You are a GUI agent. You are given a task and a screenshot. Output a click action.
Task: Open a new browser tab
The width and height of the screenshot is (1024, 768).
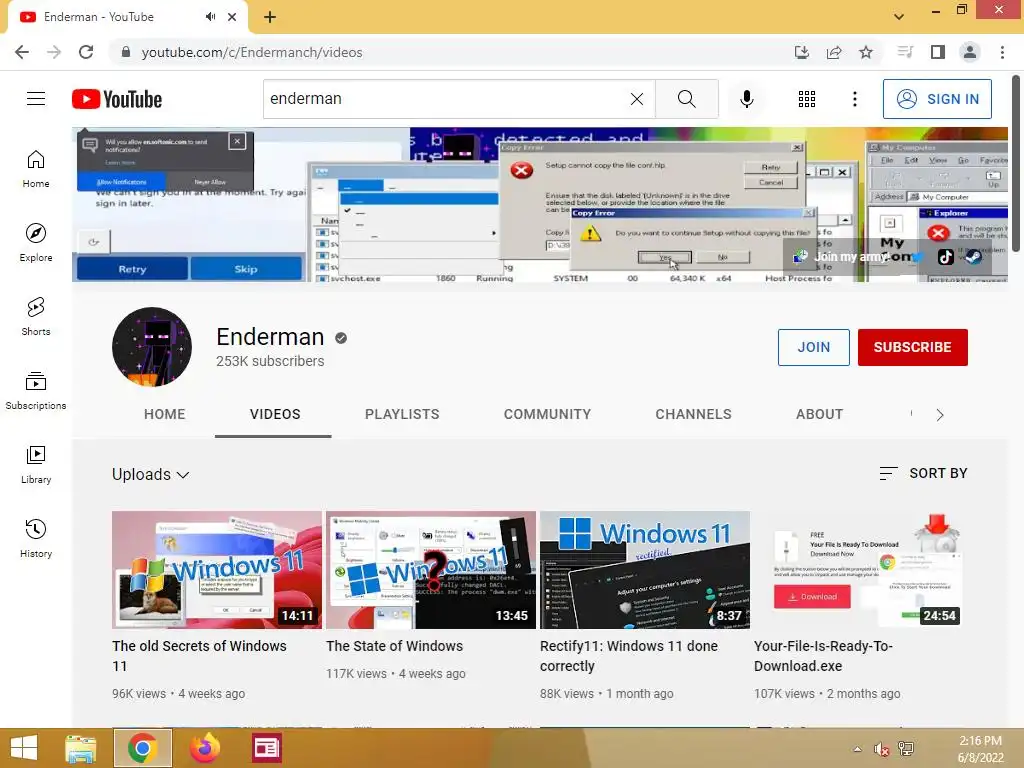[x=270, y=17]
